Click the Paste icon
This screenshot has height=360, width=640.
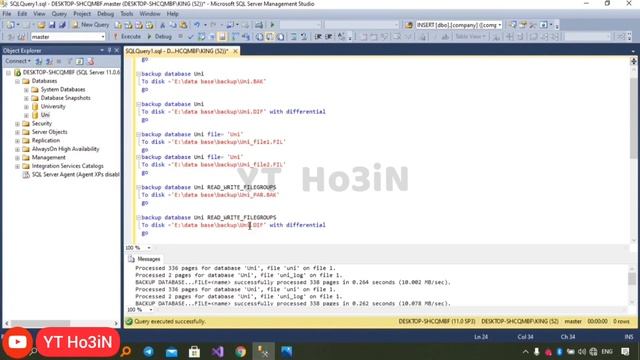tap(183, 25)
